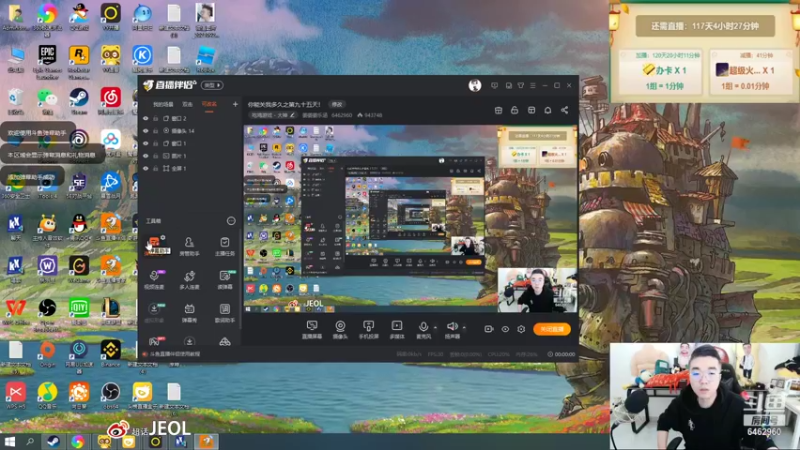Open the download tool in bottom toolbox row
Screen dimensions: 800x450
[189, 341]
